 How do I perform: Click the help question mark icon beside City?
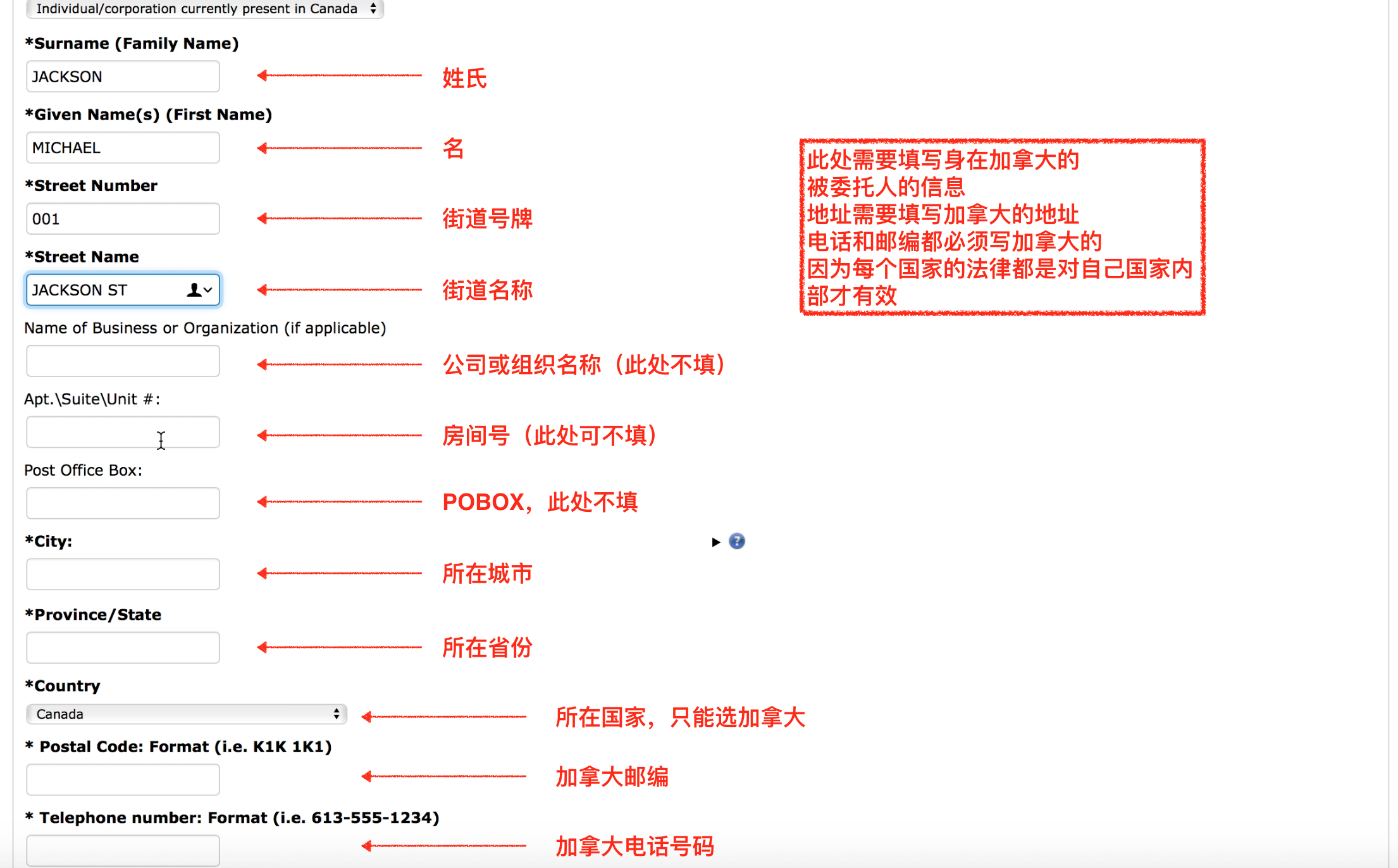point(736,542)
